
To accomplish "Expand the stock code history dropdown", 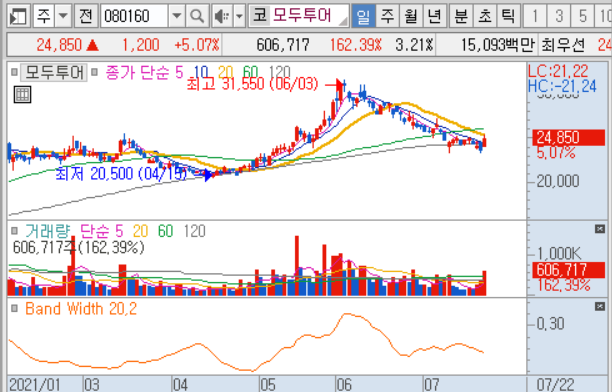I will pyautogui.click(x=177, y=16).
